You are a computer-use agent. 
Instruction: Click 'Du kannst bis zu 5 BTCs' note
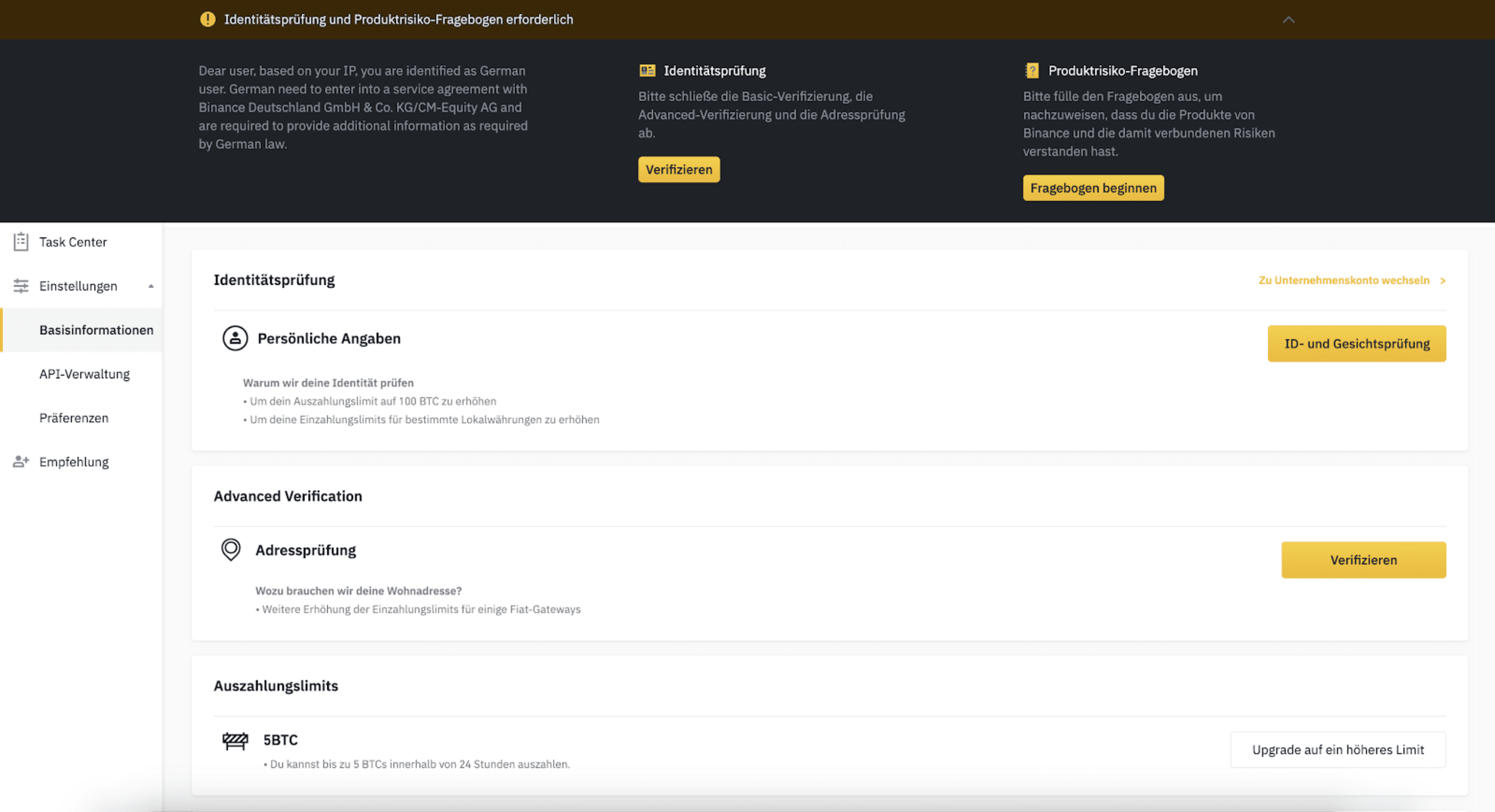click(x=416, y=764)
